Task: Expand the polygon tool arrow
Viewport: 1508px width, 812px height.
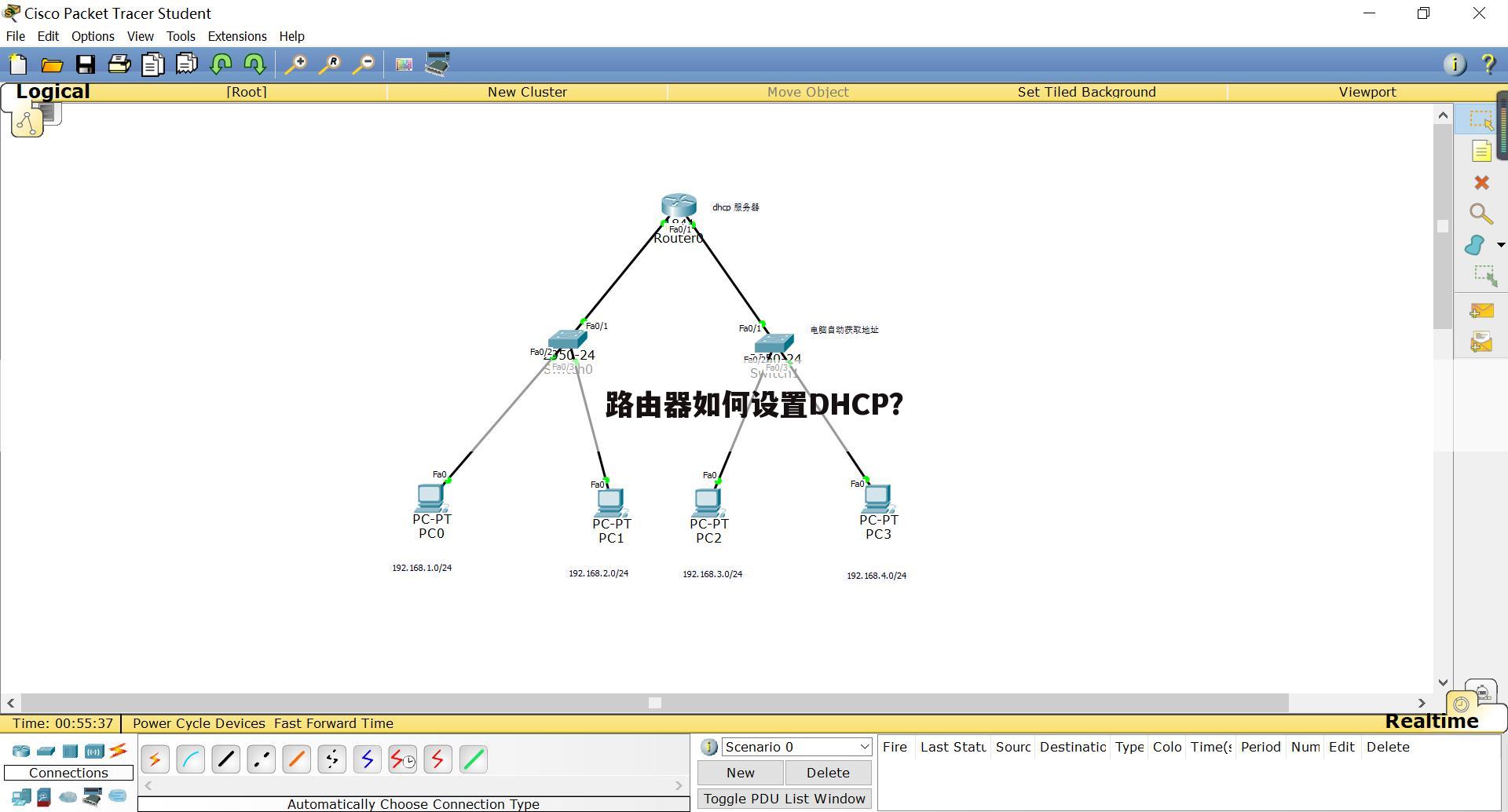Action: 1500,246
